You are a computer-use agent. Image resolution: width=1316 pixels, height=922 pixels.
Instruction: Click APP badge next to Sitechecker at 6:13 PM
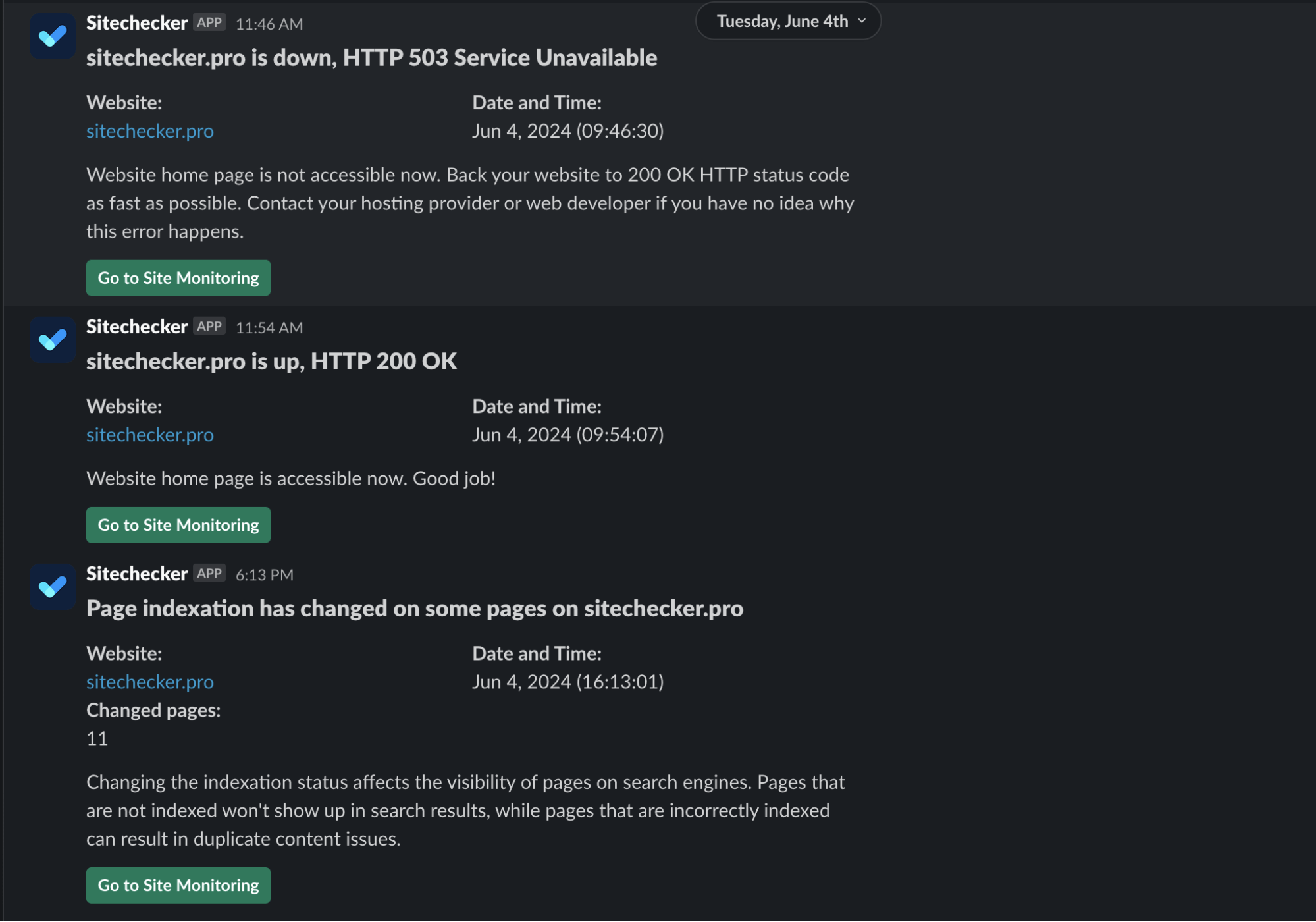coord(209,573)
